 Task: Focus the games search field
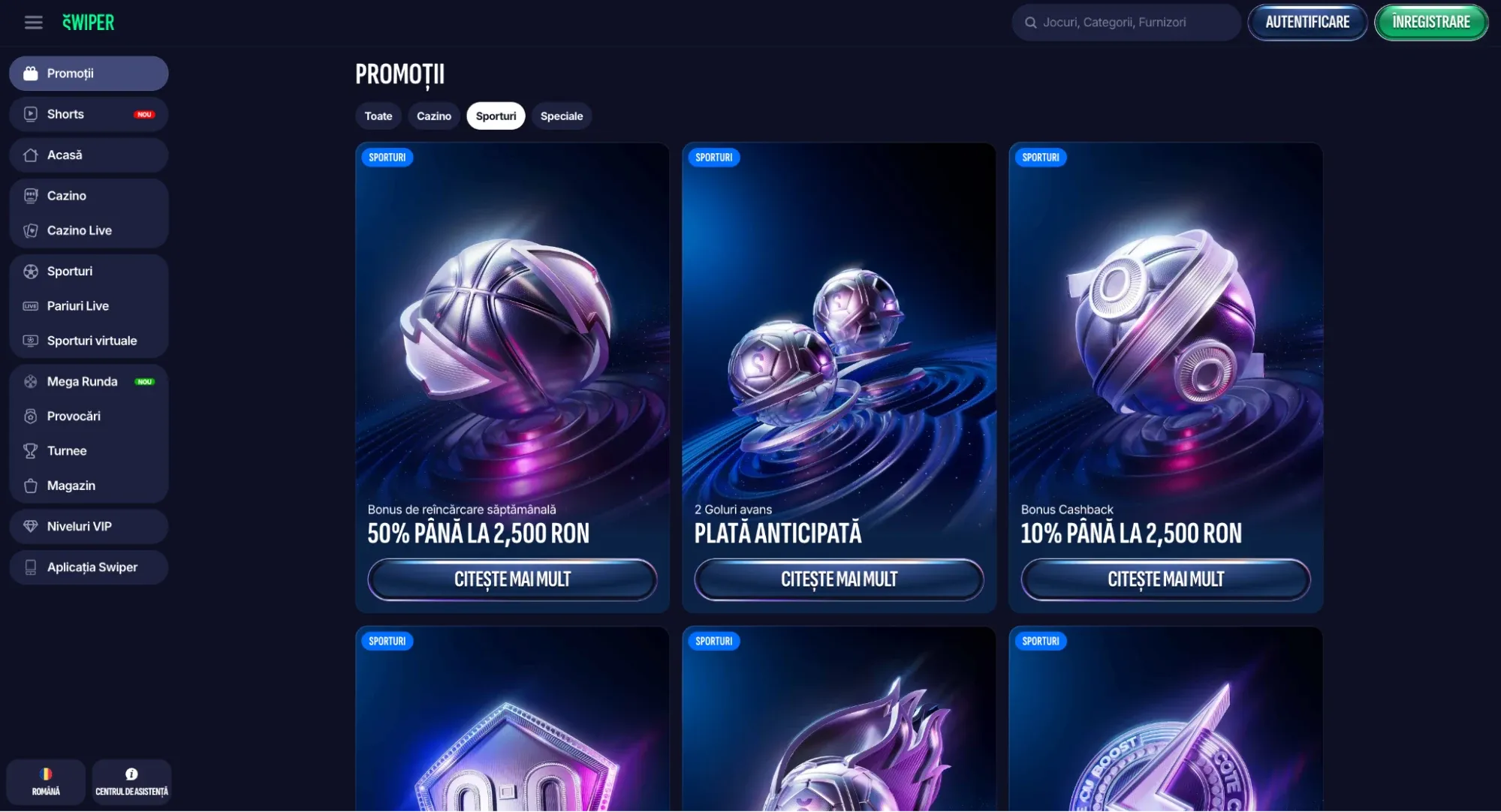pyautogui.click(x=1126, y=23)
